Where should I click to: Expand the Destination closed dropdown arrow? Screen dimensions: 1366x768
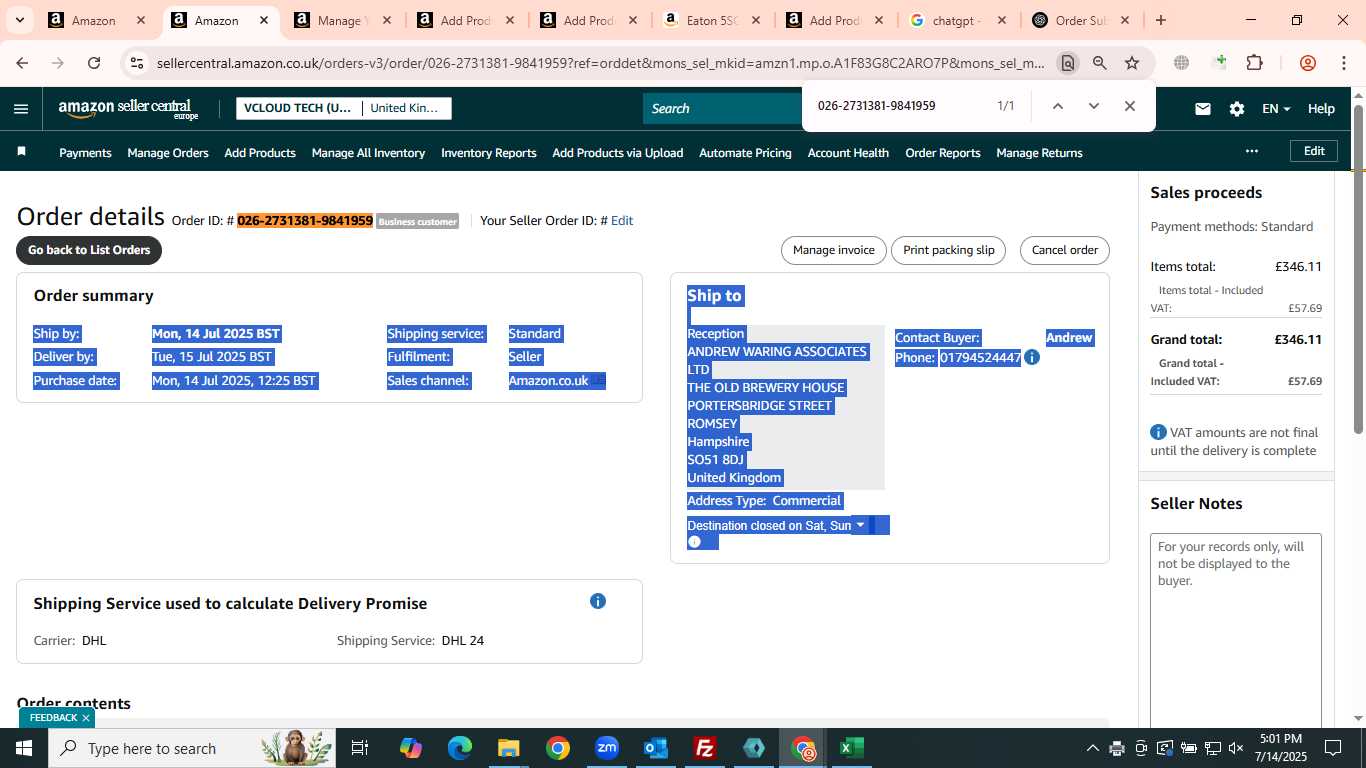coord(860,525)
